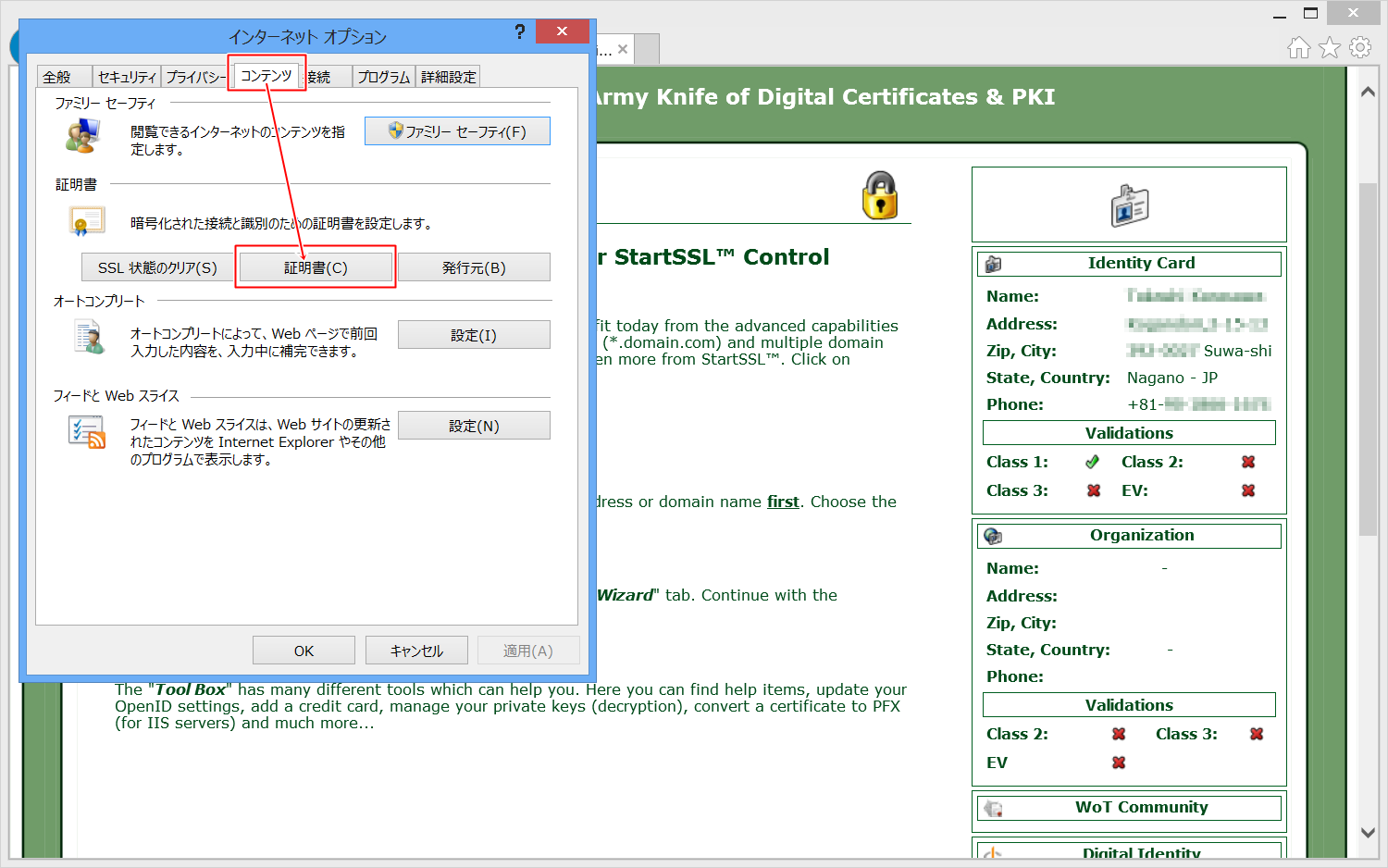Click SSL 状態のクリア(S) button

click(157, 267)
